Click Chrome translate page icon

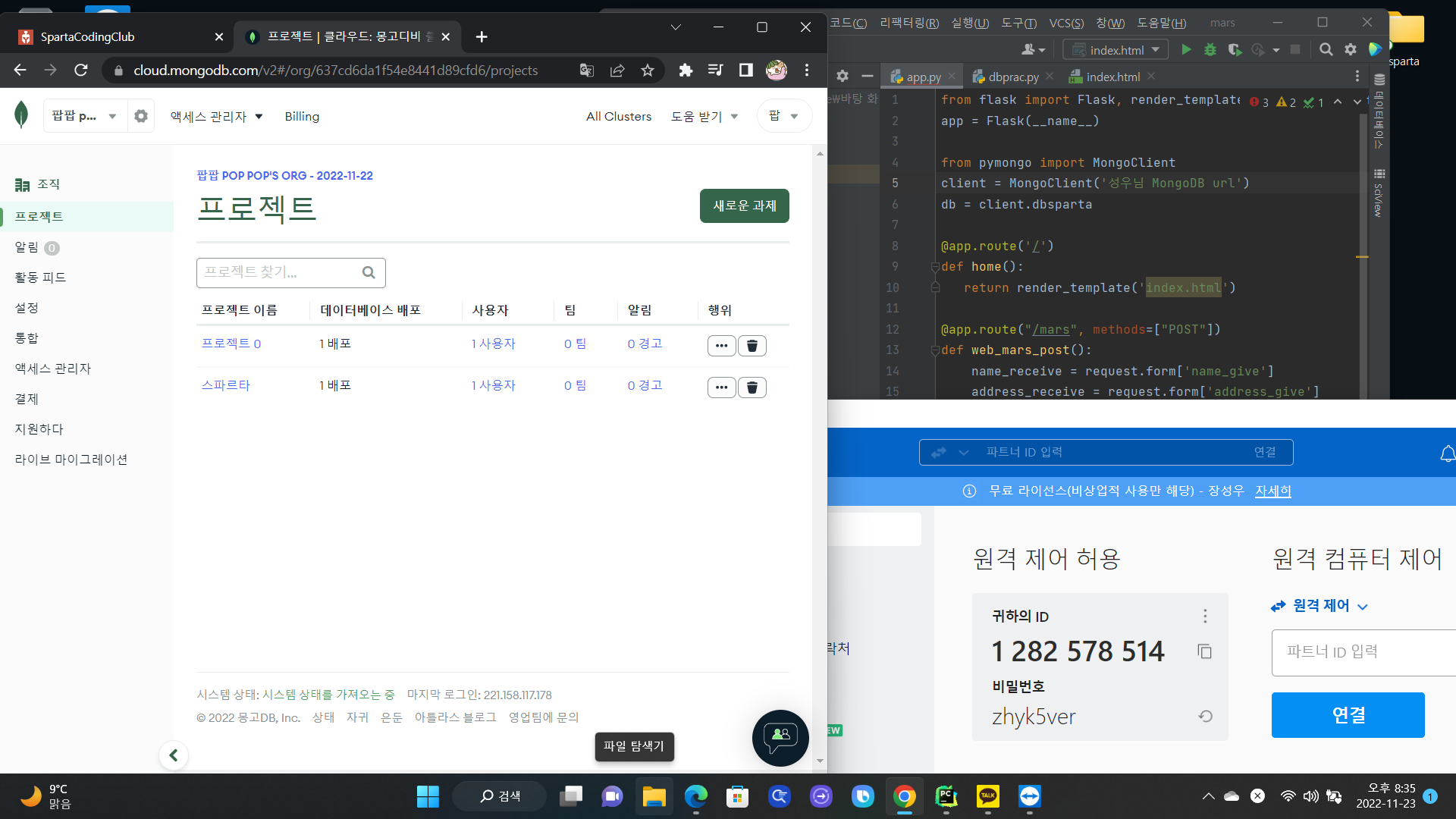(x=587, y=71)
